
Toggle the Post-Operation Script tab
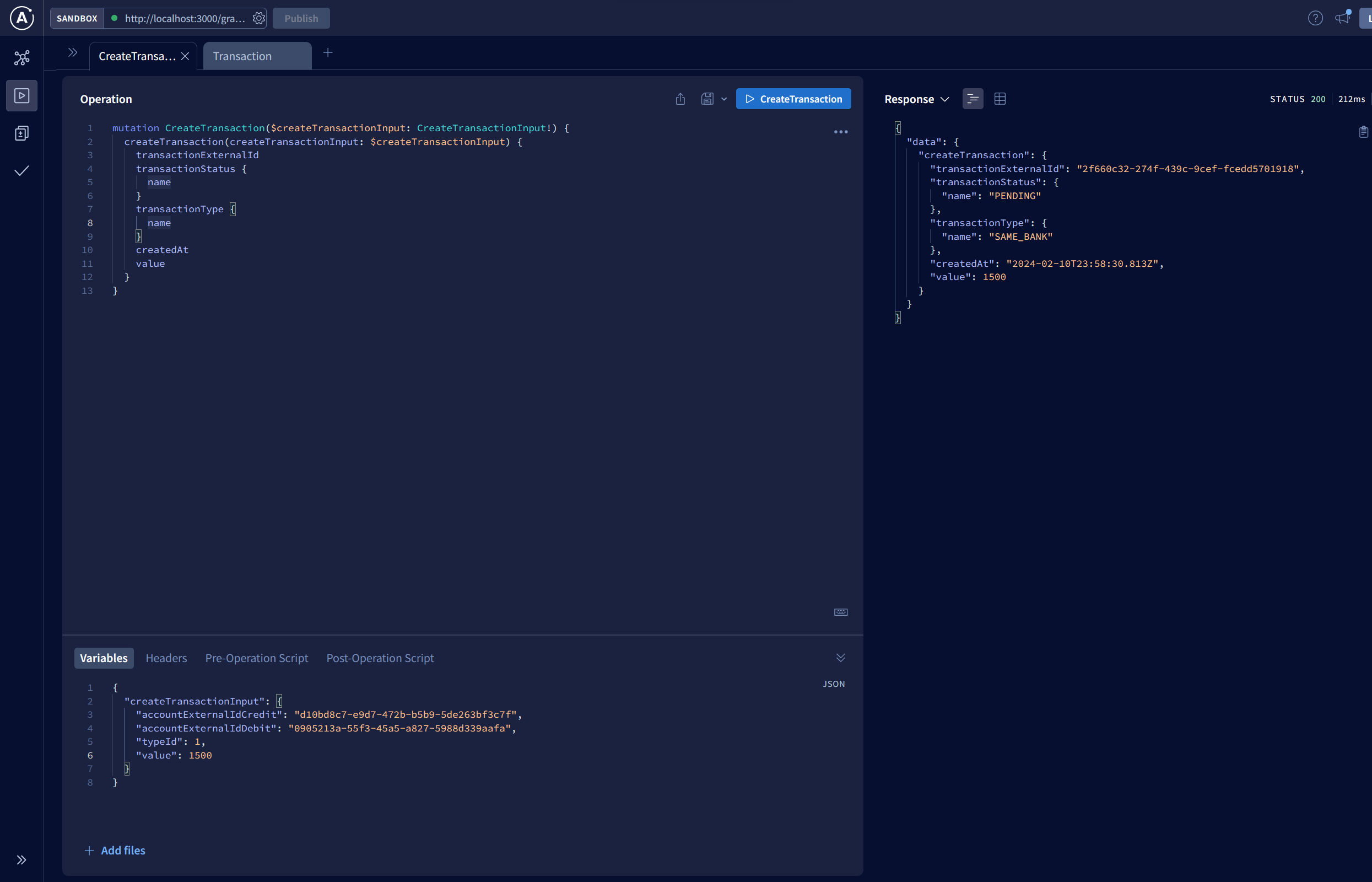coord(380,657)
